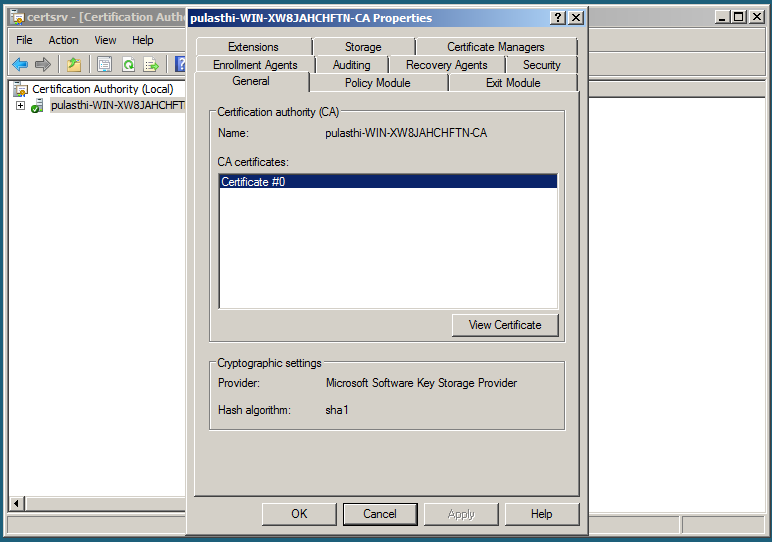Image resolution: width=772 pixels, height=542 pixels.
Task: Open the View menu
Action: (x=105, y=40)
